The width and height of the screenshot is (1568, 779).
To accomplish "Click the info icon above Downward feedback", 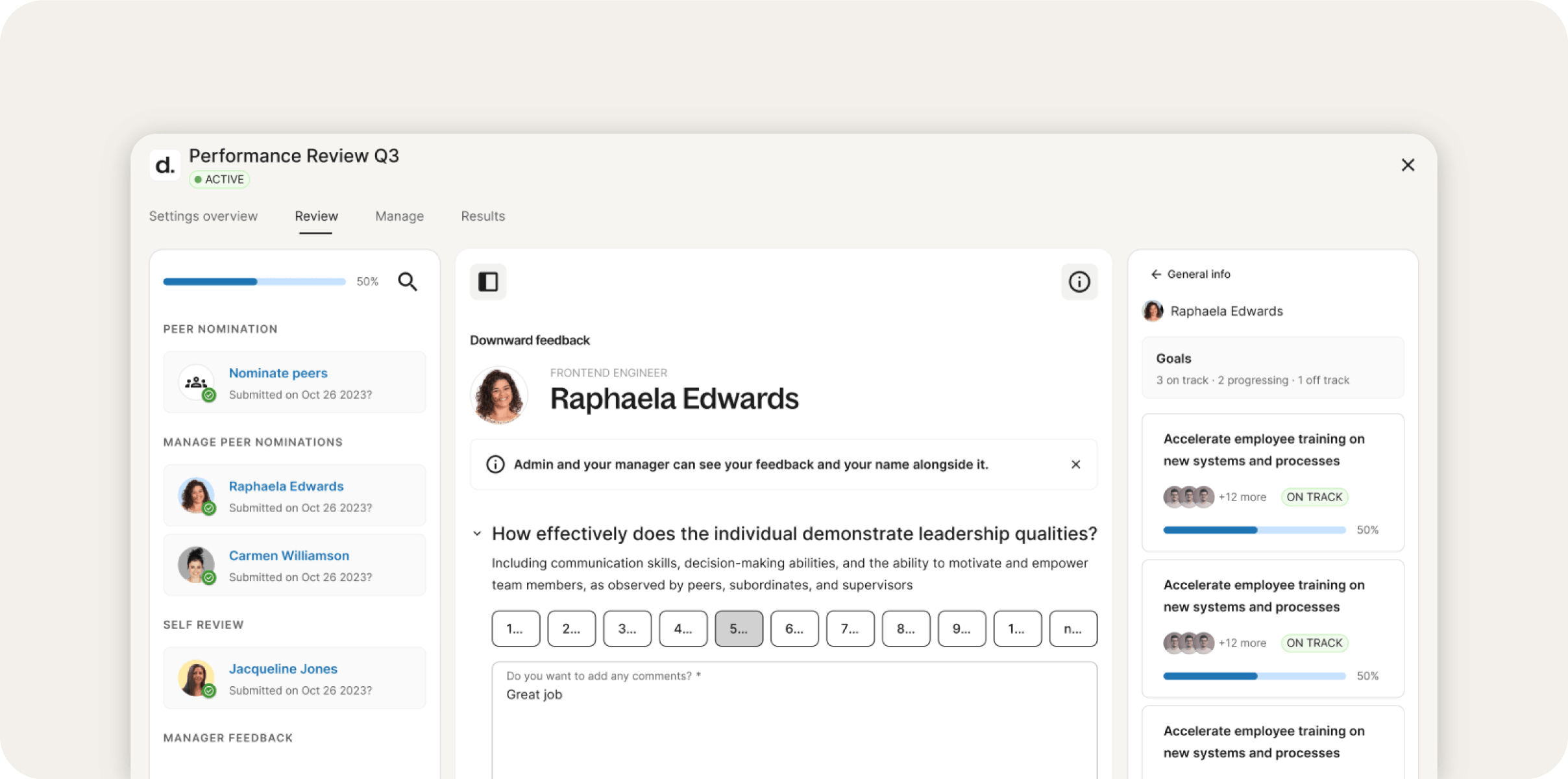I will 1079,281.
